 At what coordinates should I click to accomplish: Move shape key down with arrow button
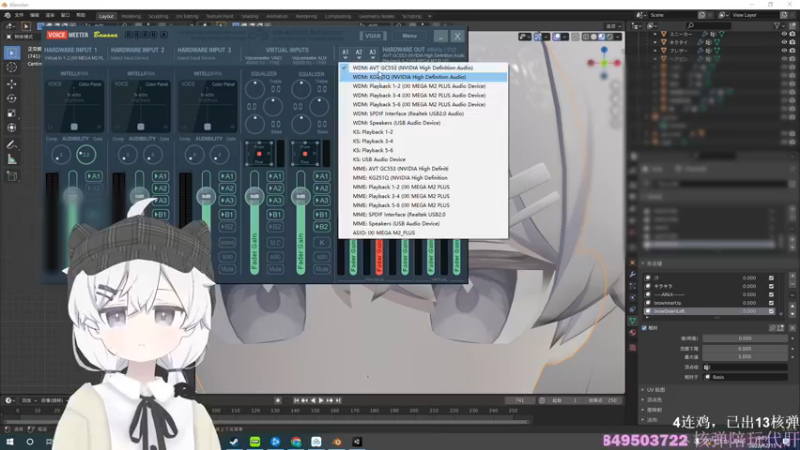(792, 313)
